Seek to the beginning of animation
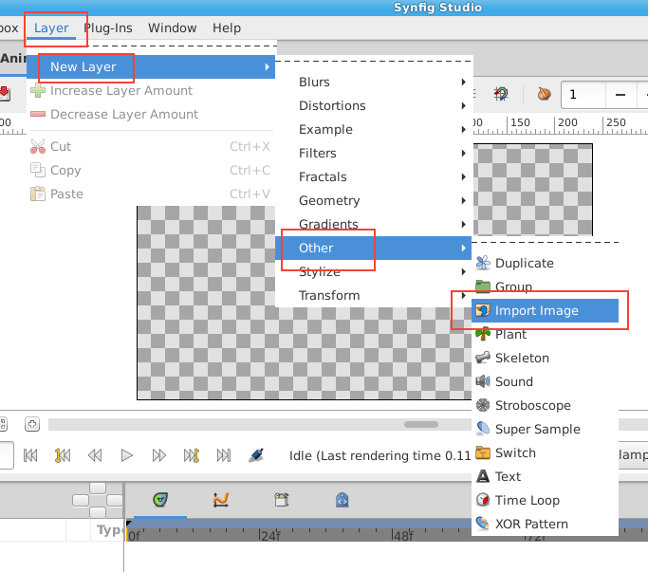The image size is (648, 572). point(31,455)
